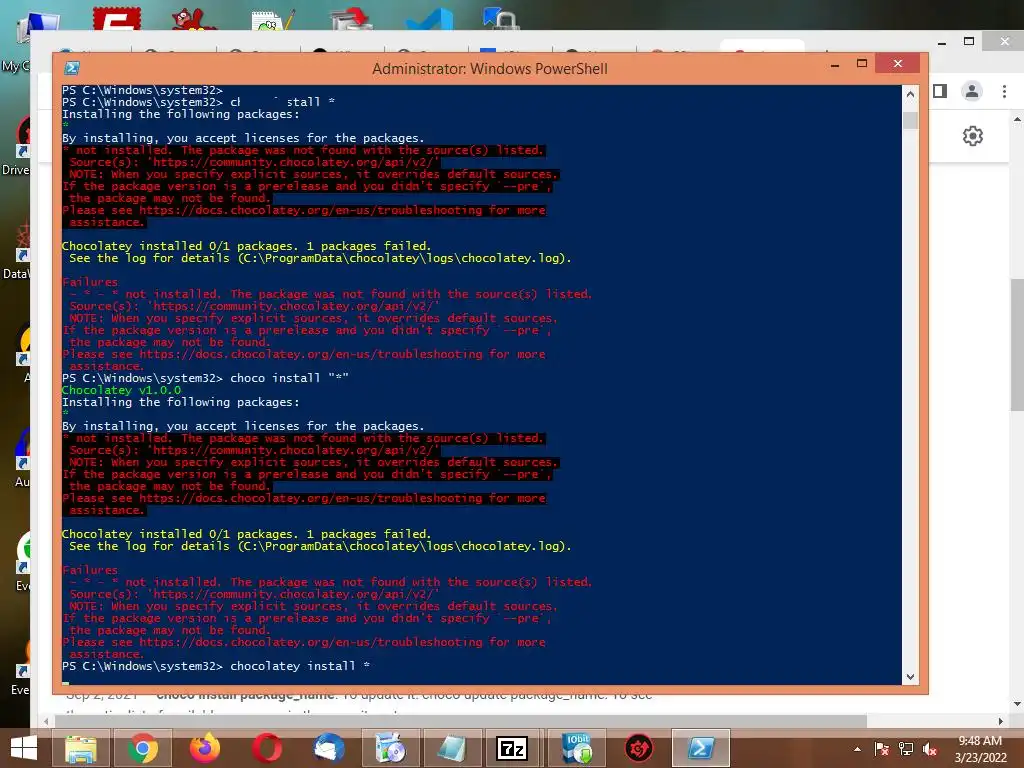Open File Explorer from the taskbar
The width and height of the screenshot is (1024, 768).
click(80, 748)
